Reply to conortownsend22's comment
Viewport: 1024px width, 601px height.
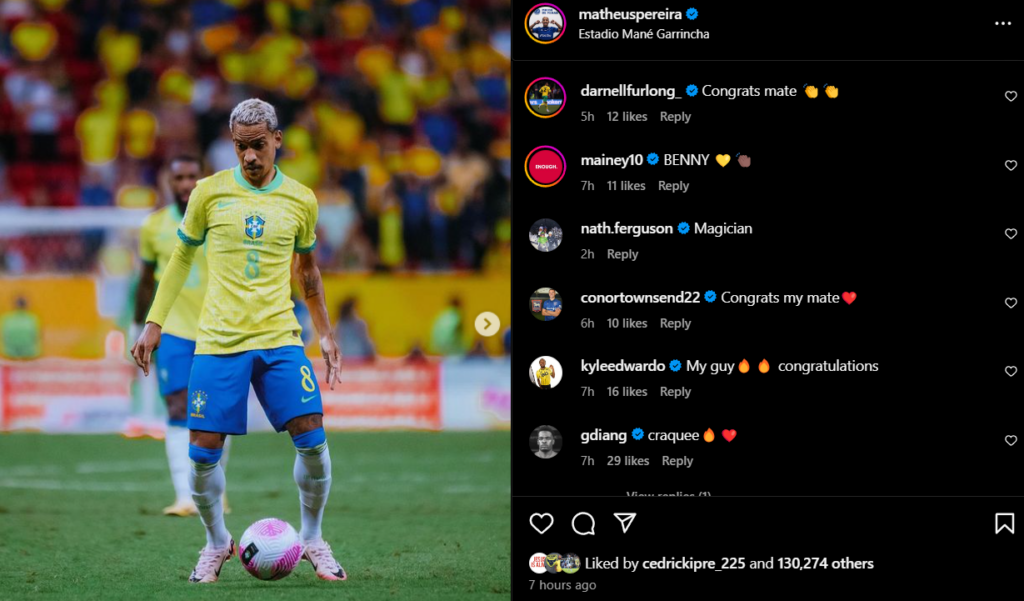(x=675, y=323)
